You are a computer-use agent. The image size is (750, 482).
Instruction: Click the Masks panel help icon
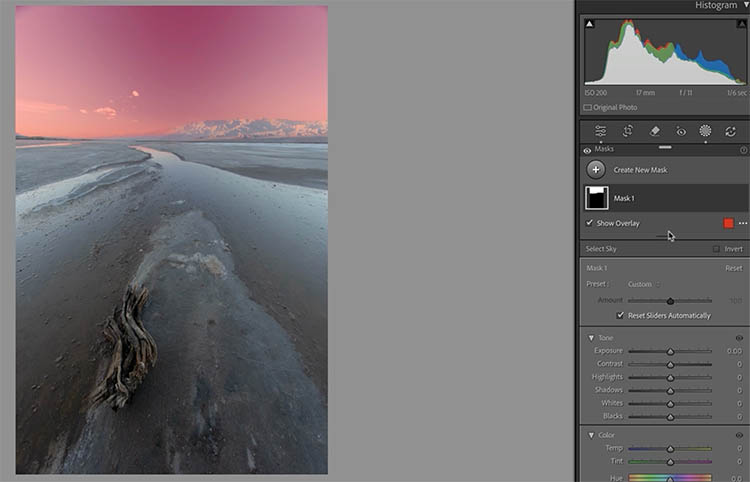(x=743, y=150)
